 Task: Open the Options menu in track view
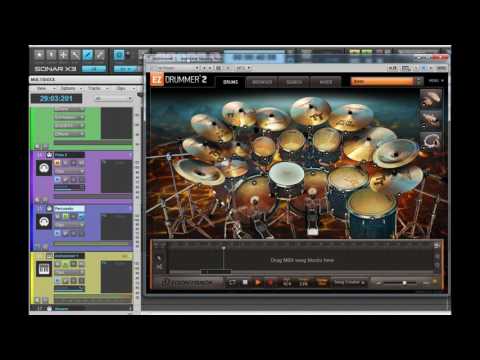click(69, 89)
